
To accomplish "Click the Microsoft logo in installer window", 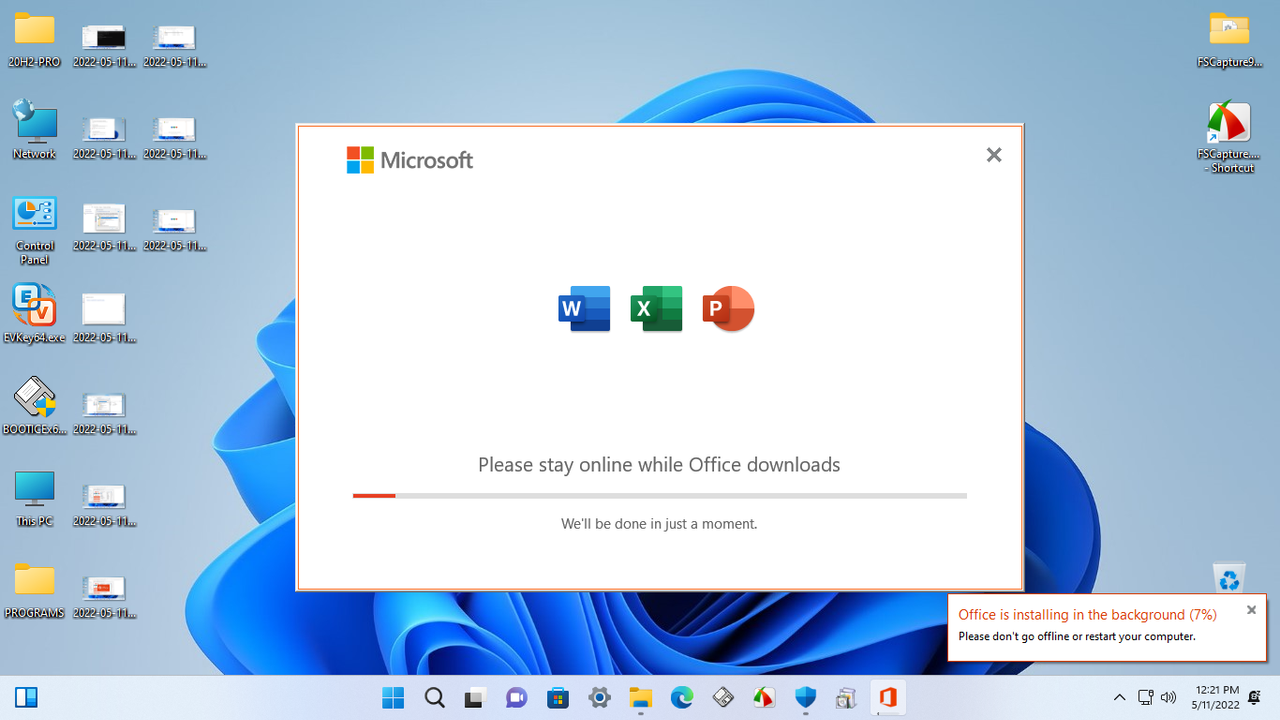I will click(x=410, y=160).
